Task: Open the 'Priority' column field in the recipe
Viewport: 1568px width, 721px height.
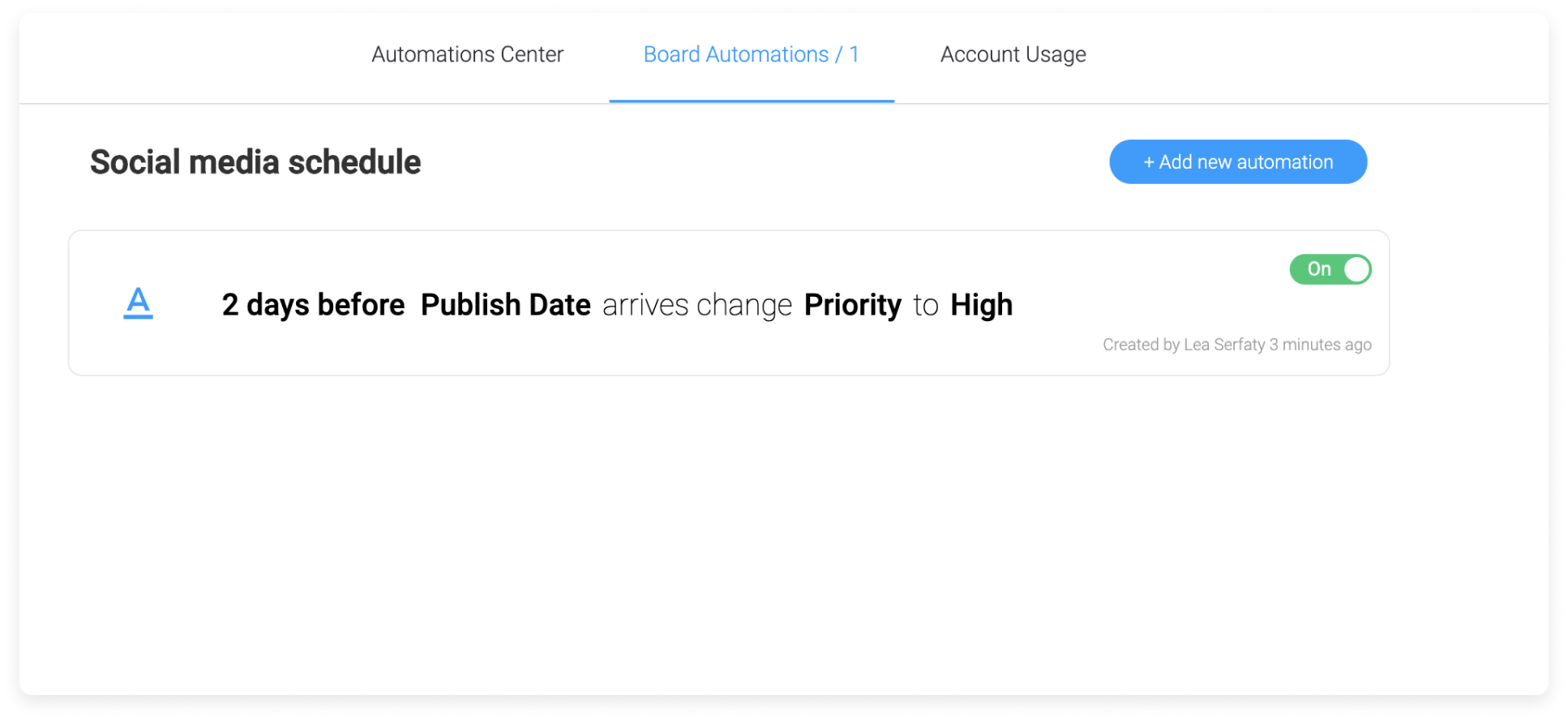Action: 852,306
